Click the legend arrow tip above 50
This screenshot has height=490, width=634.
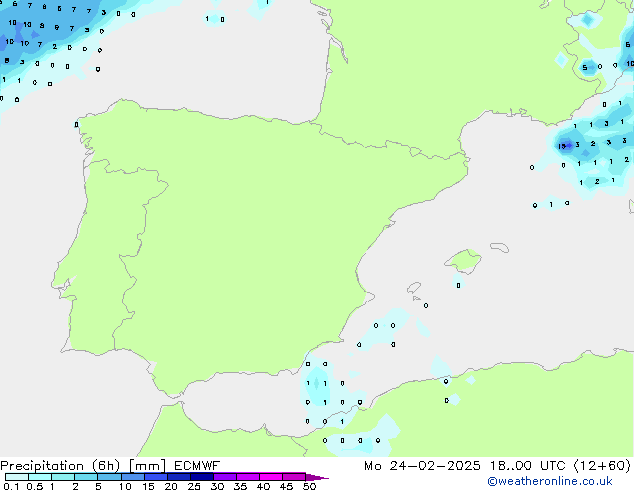[x=317, y=477]
